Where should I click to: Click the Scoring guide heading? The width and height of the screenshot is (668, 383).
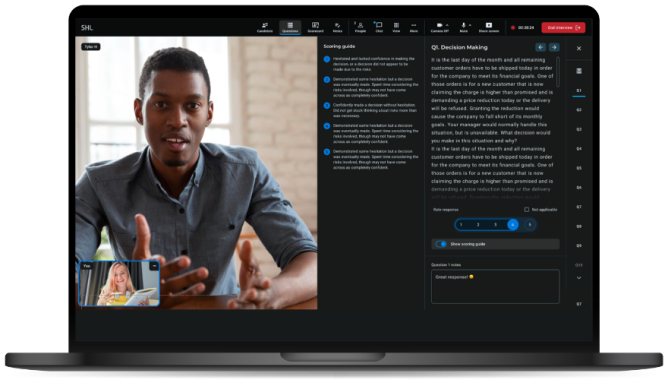click(x=339, y=46)
